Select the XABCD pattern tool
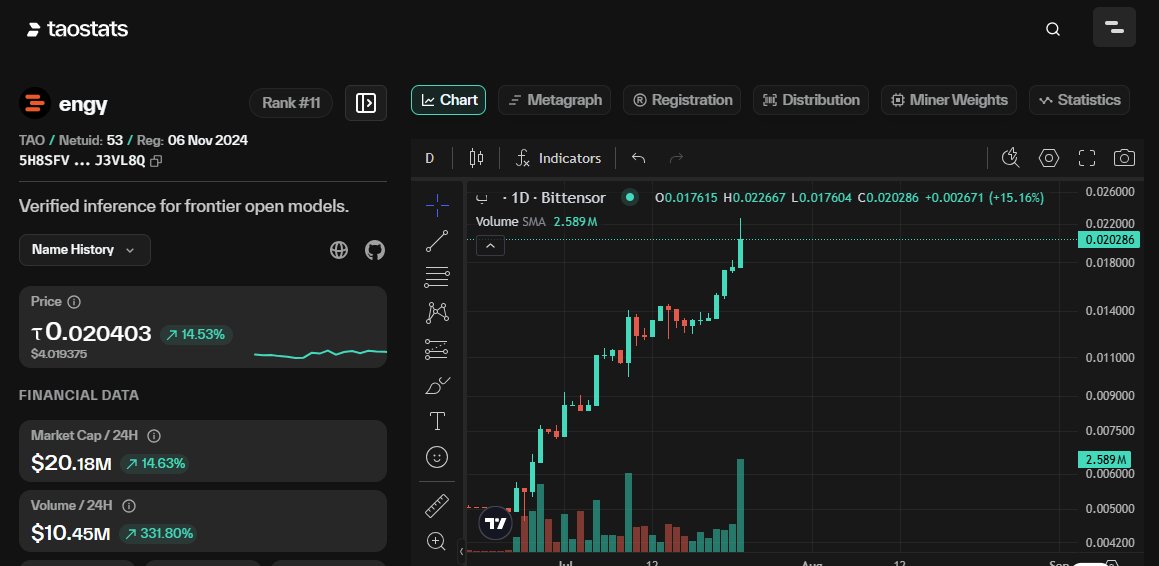Screen dimensions: 1159x566 coord(437,313)
